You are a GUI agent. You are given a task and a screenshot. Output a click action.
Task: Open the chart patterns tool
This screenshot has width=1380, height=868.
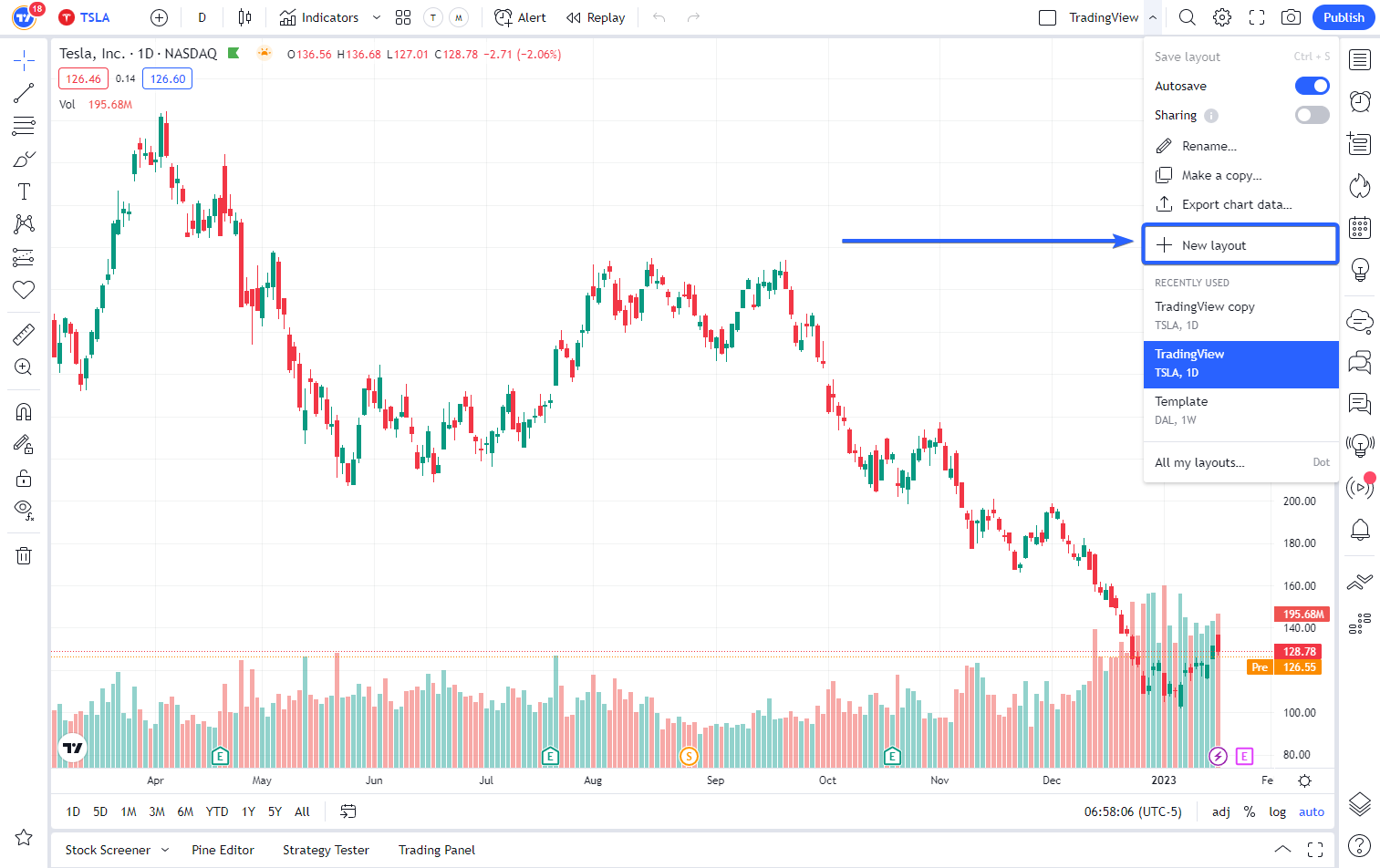(x=24, y=224)
